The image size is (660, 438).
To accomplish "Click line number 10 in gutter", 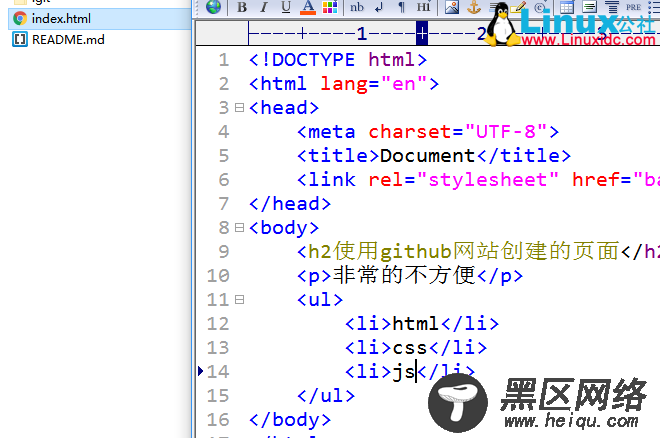I will coord(218,276).
